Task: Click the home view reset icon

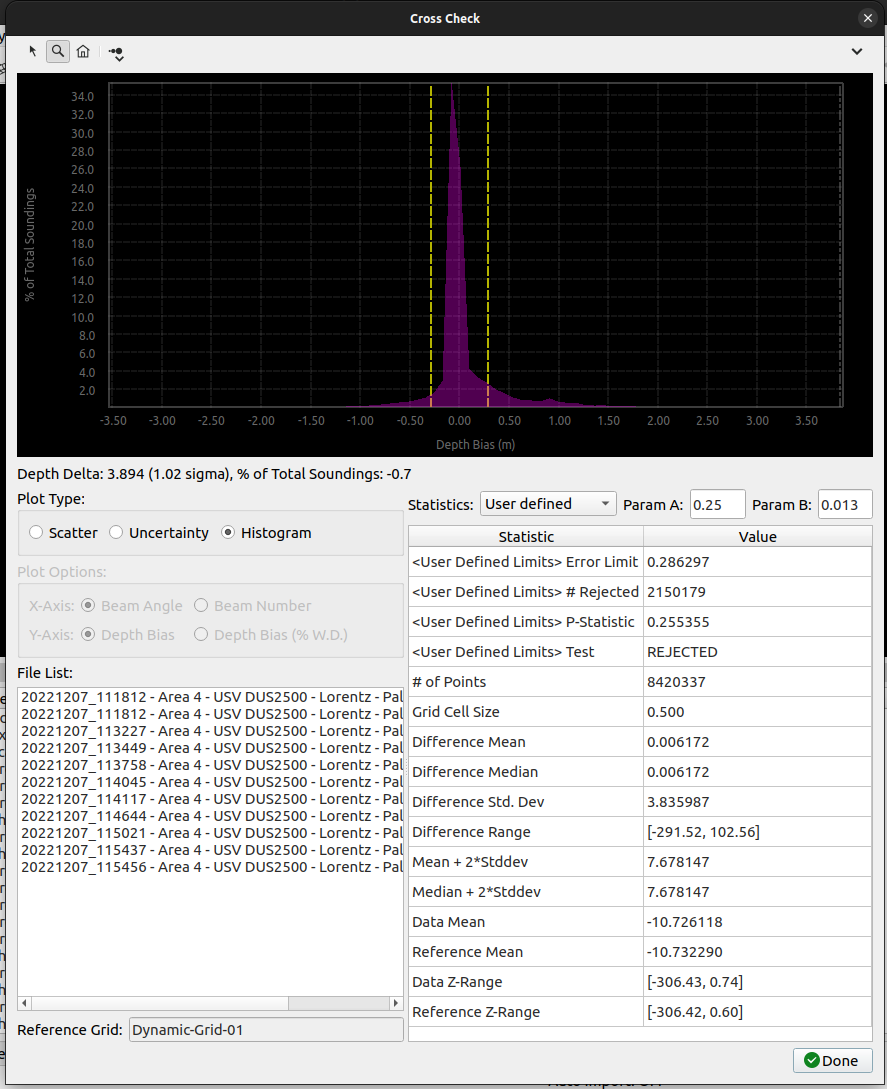Action: [x=83, y=51]
